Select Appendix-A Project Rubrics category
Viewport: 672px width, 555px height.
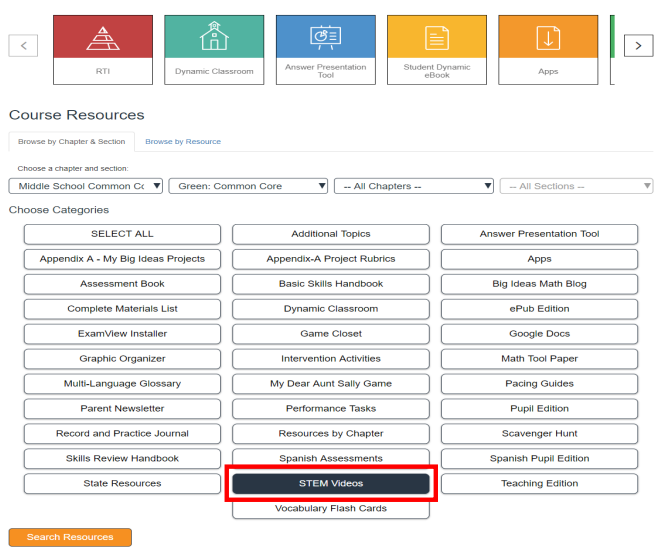331,259
